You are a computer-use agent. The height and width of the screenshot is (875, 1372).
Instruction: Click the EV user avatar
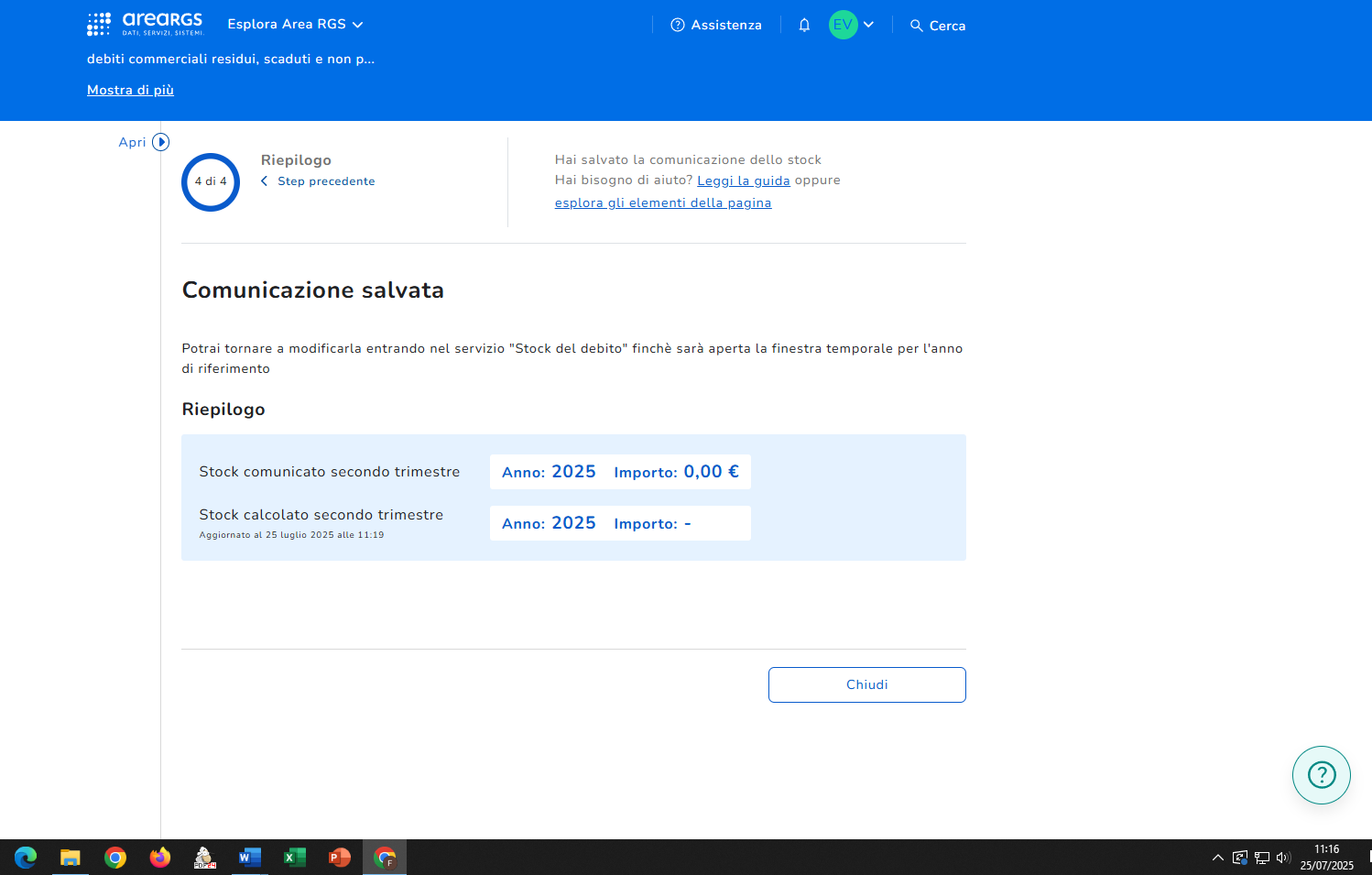click(x=843, y=25)
